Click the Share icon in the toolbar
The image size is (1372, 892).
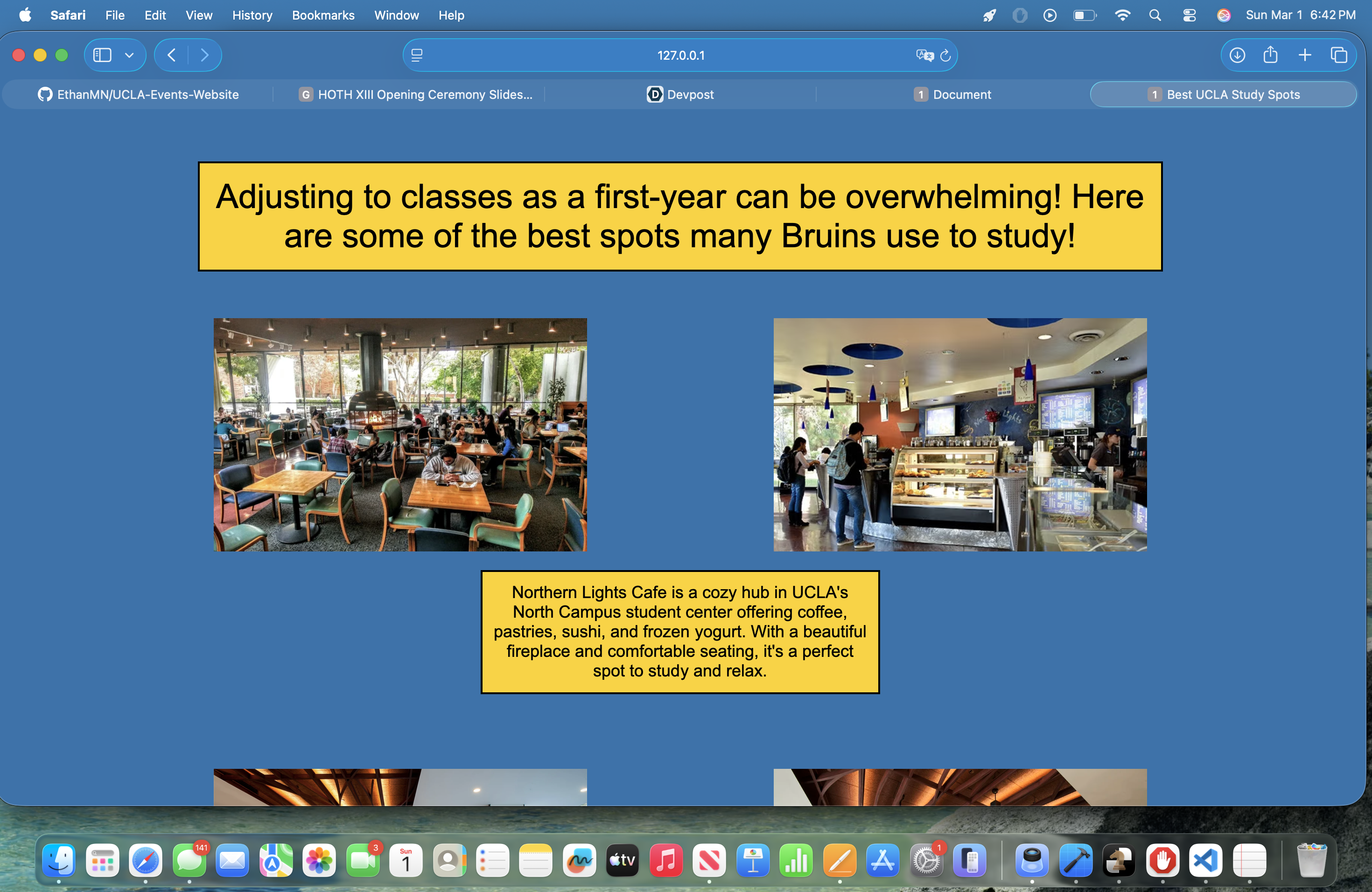click(1271, 56)
